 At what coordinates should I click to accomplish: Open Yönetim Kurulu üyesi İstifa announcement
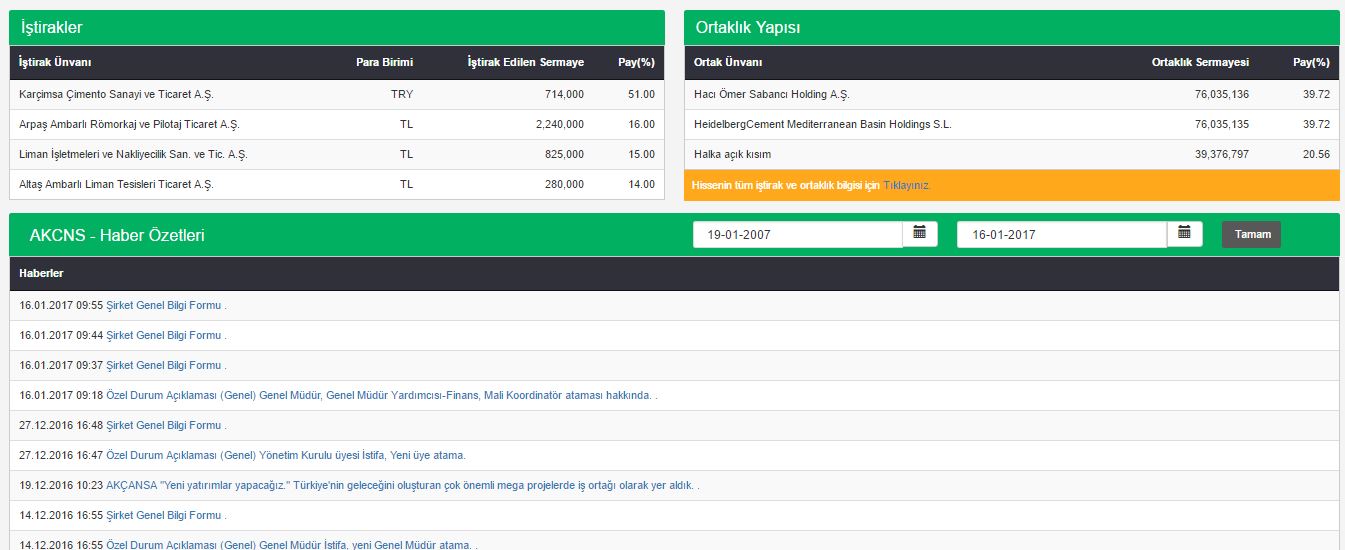click(x=286, y=455)
